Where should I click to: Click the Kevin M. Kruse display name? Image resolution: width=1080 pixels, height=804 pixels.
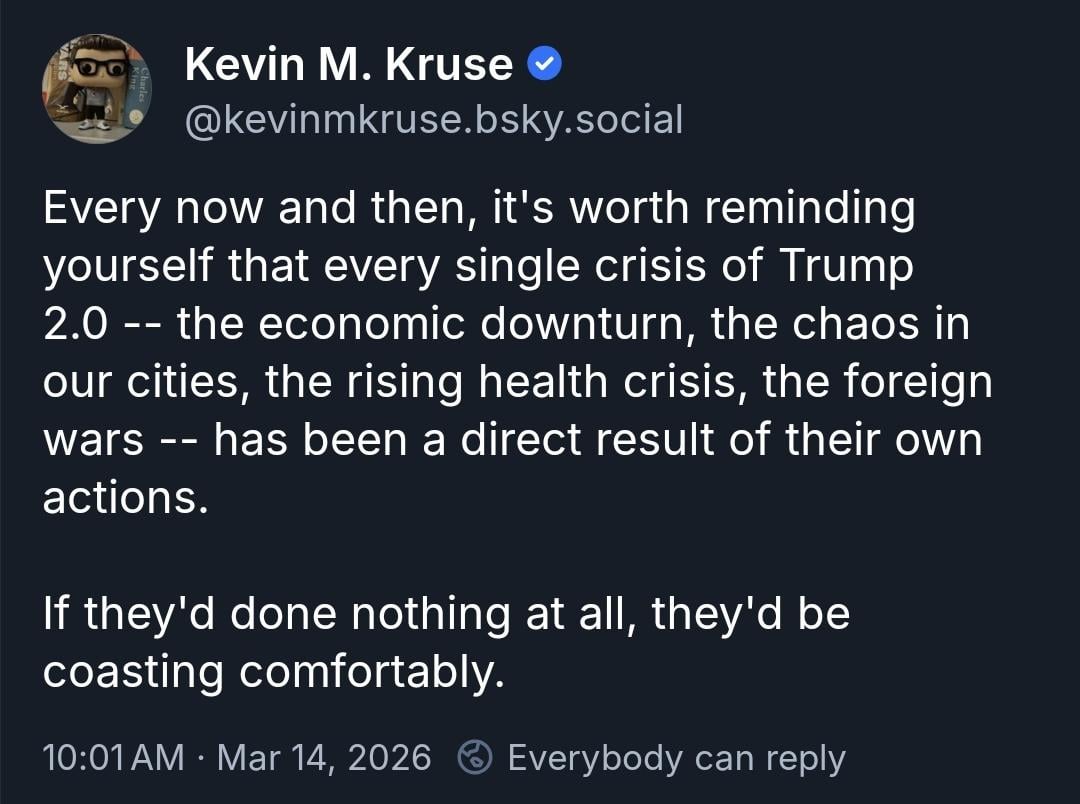tap(349, 65)
